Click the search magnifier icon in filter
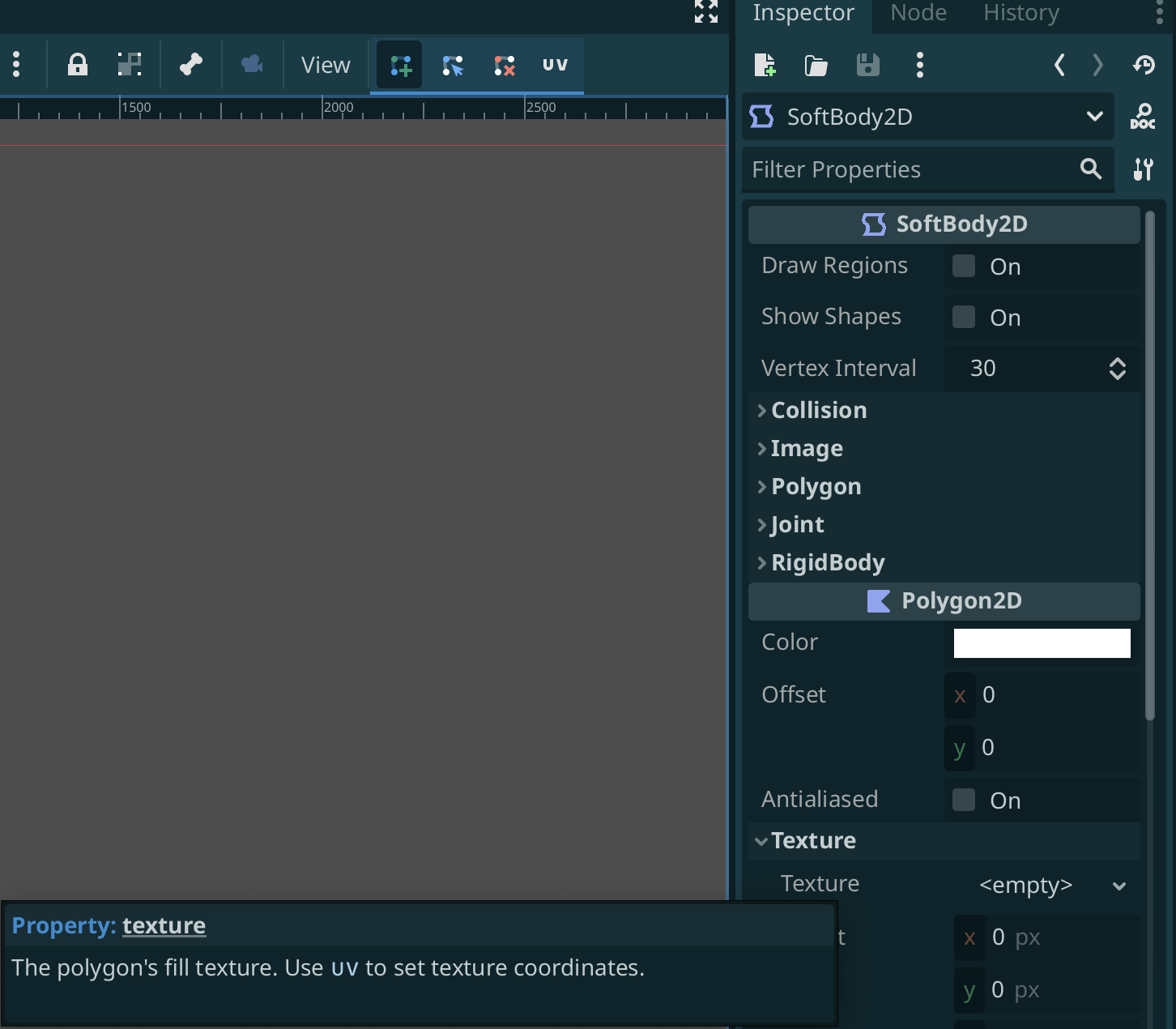 pyautogui.click(x=1091, y=169)
